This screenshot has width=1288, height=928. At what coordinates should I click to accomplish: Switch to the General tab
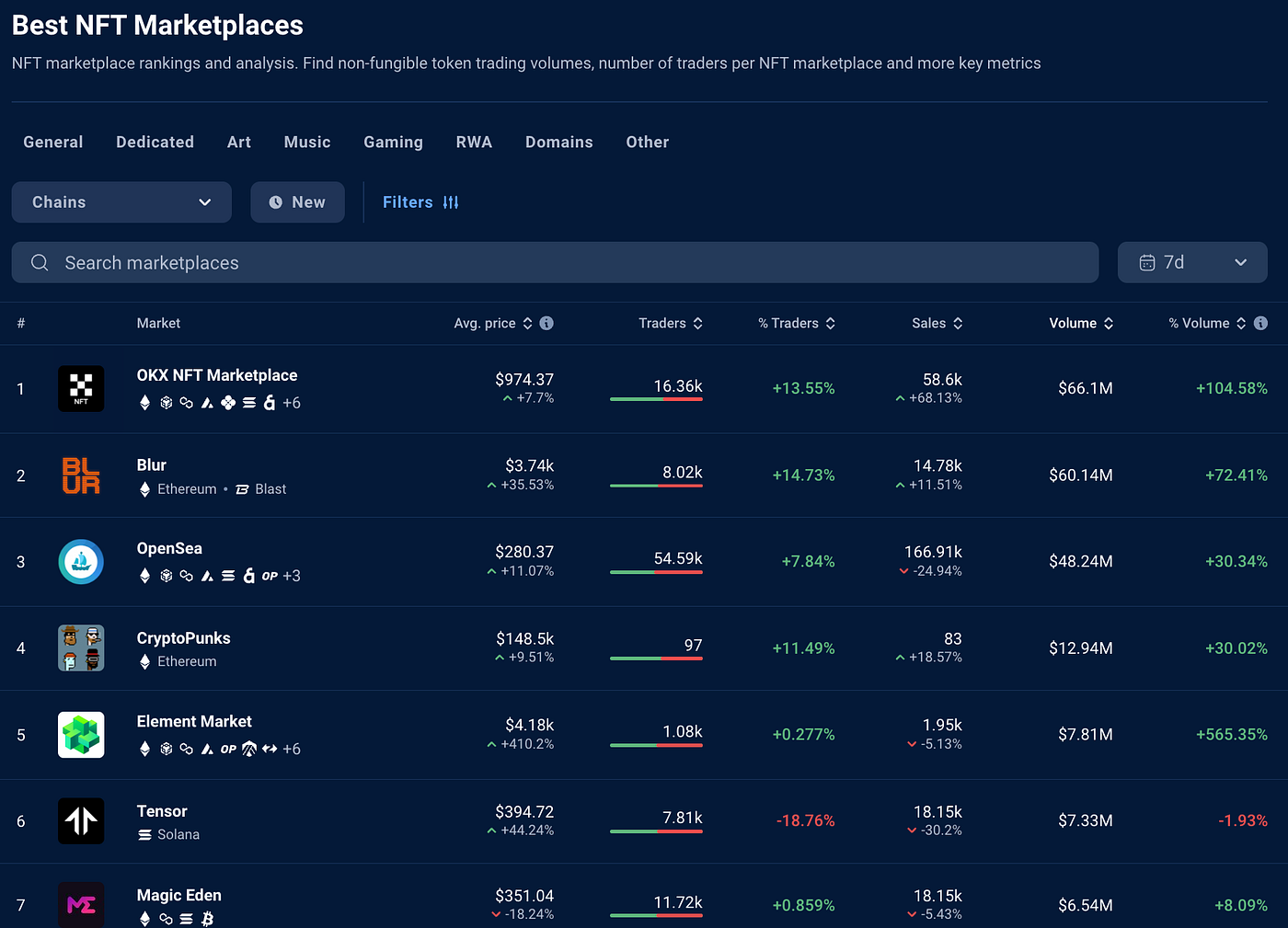pos(53,142)
